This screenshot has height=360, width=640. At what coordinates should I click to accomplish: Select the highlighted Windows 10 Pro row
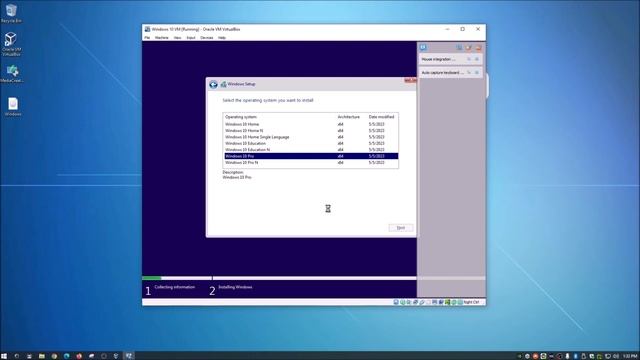pos(311,156)
